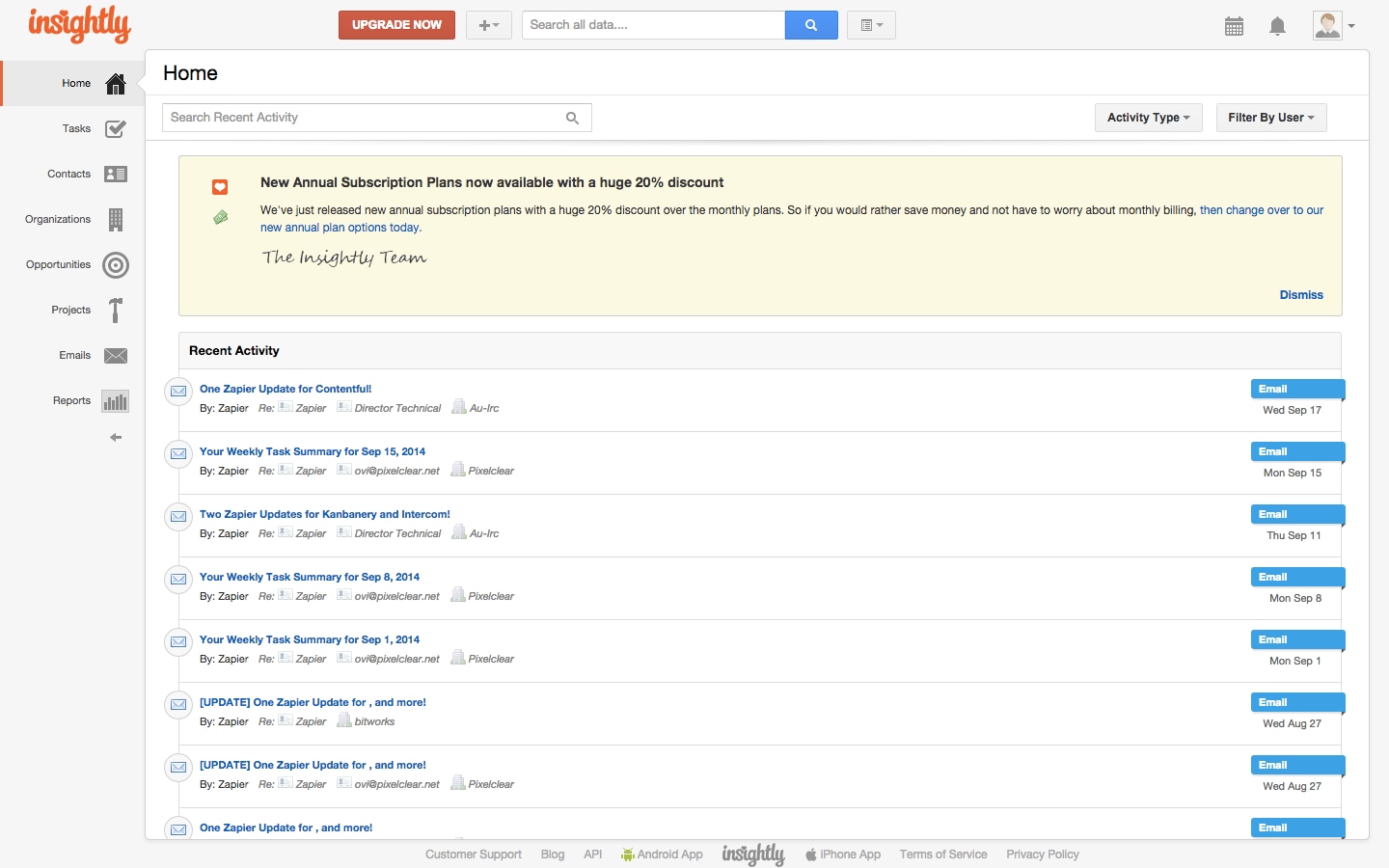Screen dimensions: 1389x868
Task: Click Au-Irc in the Contentful email row
Action: (484, 409)
